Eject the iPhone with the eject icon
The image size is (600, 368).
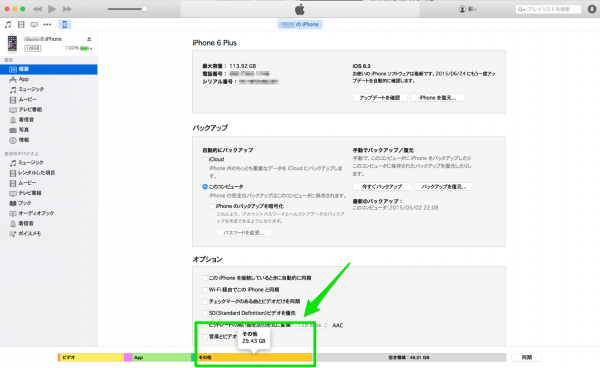point(89,39)
